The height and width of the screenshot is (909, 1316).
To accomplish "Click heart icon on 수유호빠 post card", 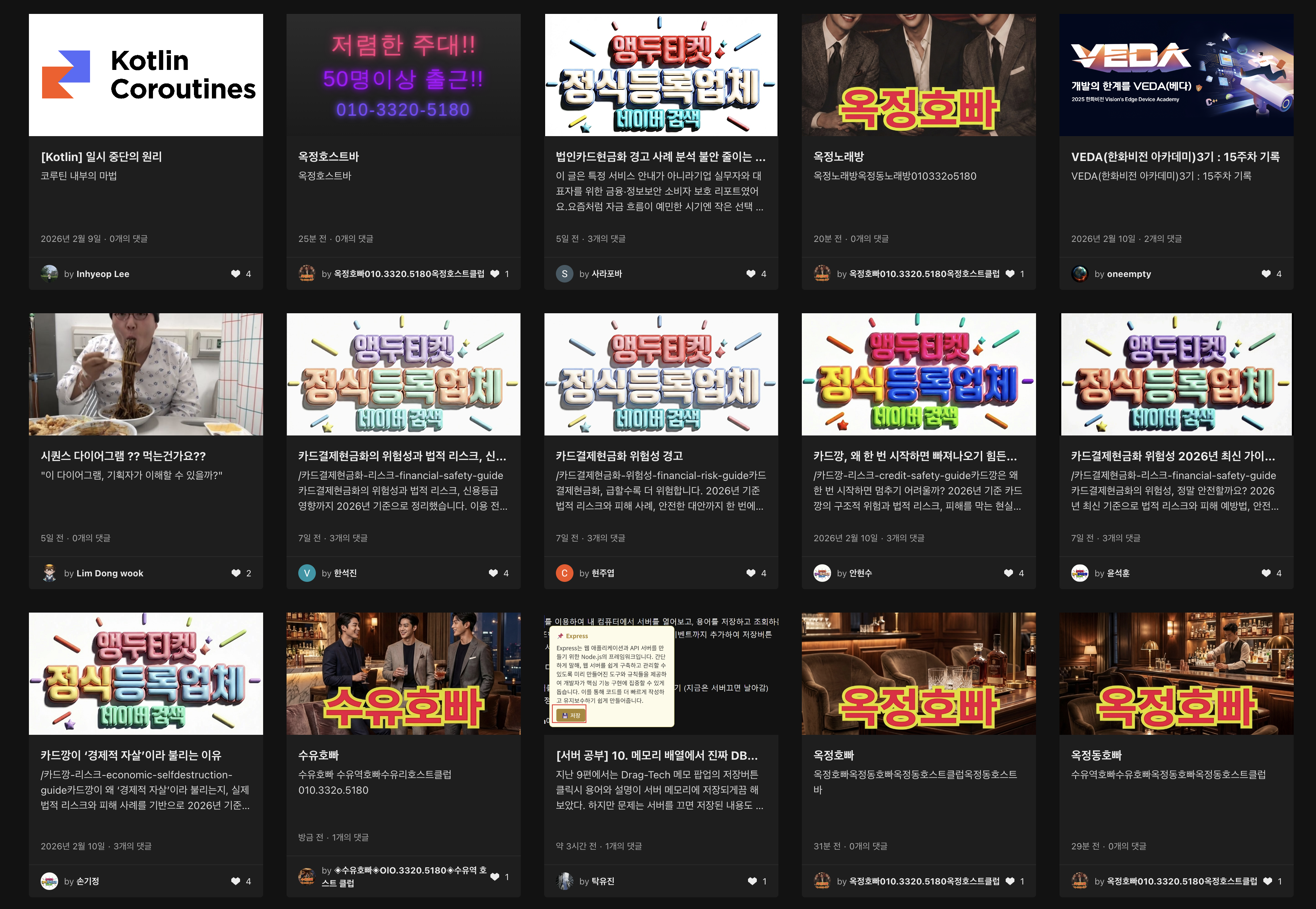I will tap(494, 876).
